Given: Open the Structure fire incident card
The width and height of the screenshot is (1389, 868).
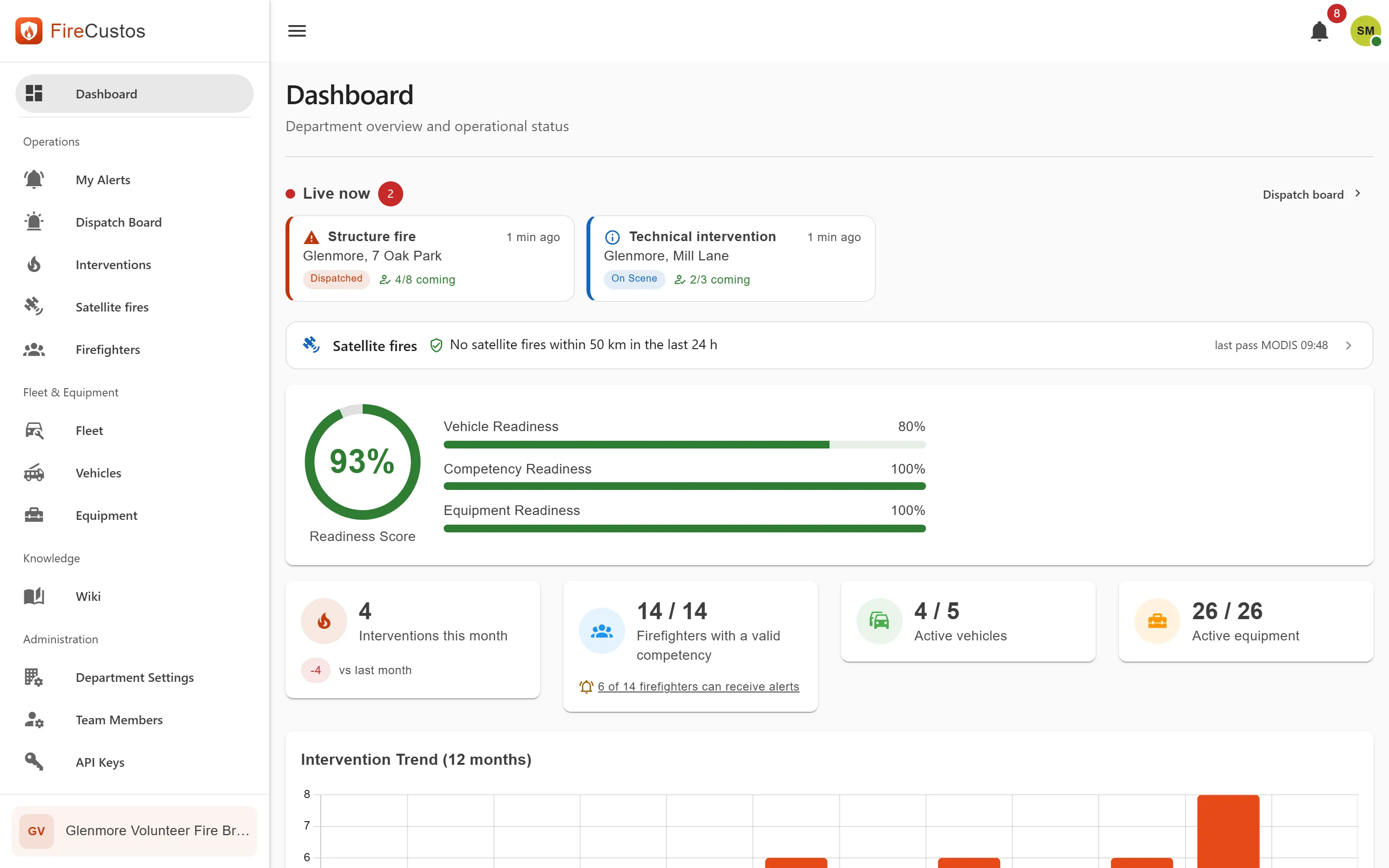Looking at the screenshot, I should pos(430,258).
